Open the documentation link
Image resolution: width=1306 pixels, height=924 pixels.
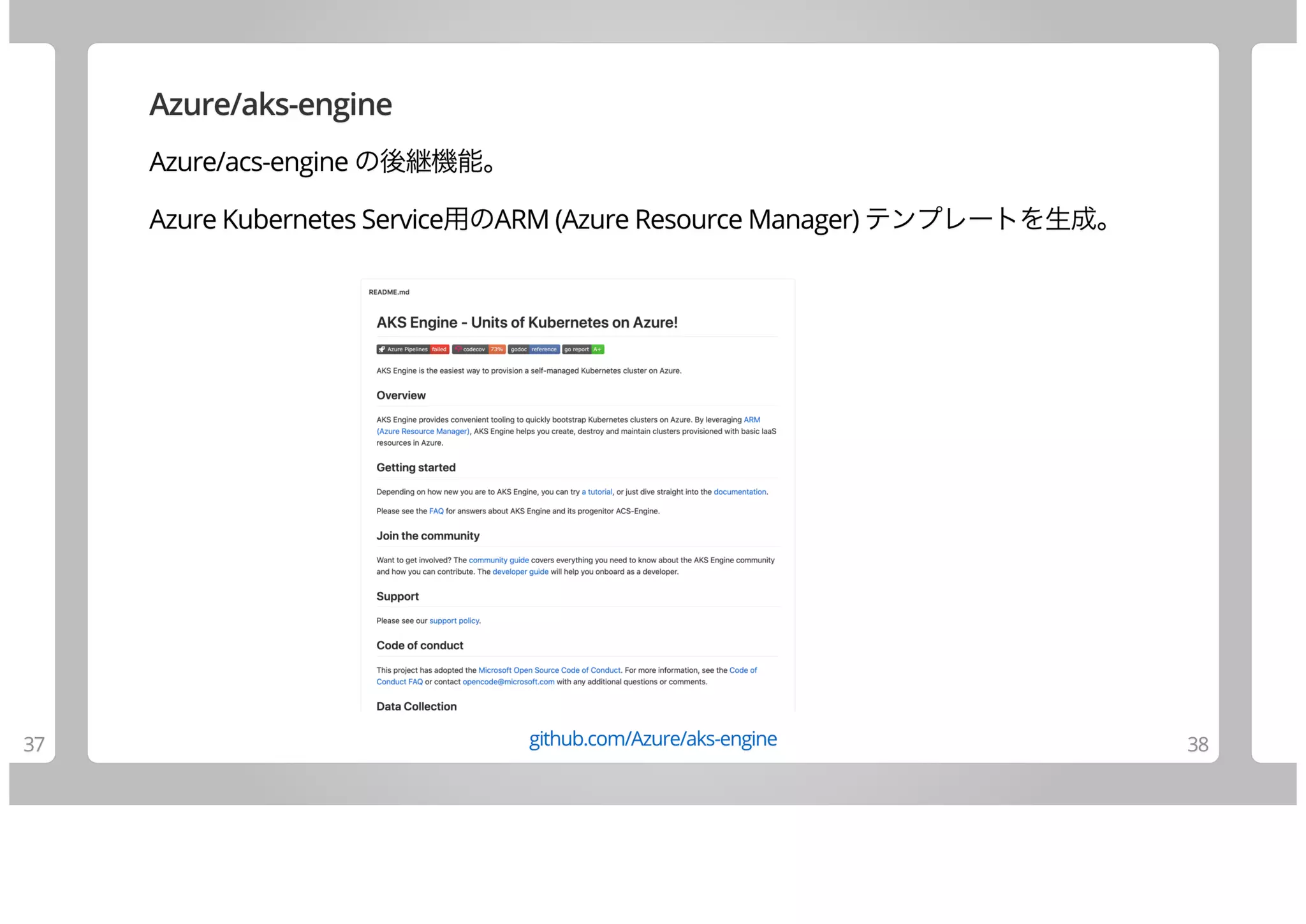click(x=740, y=492)
